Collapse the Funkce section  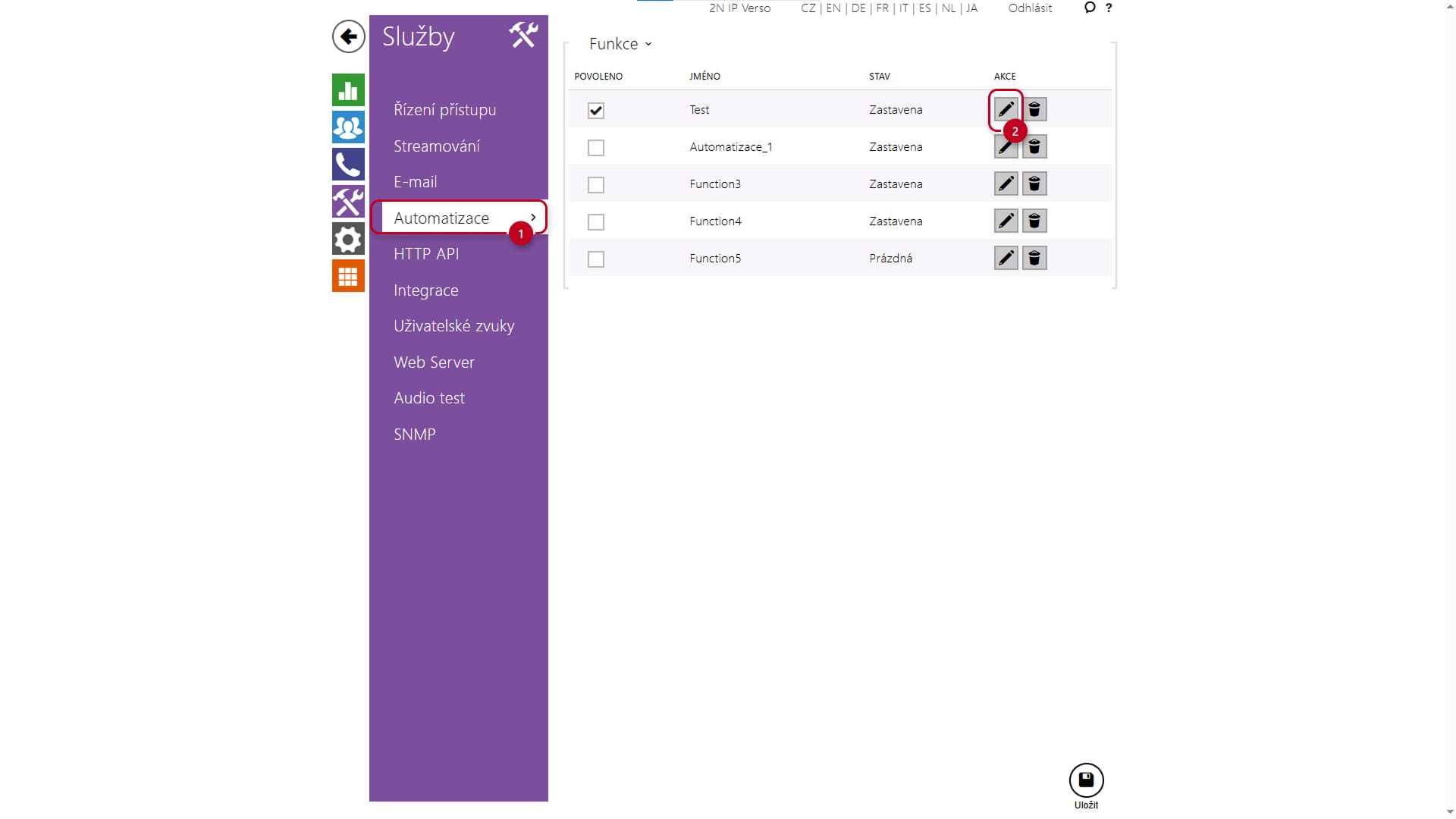pyautogui.click(x=620, y=44)
